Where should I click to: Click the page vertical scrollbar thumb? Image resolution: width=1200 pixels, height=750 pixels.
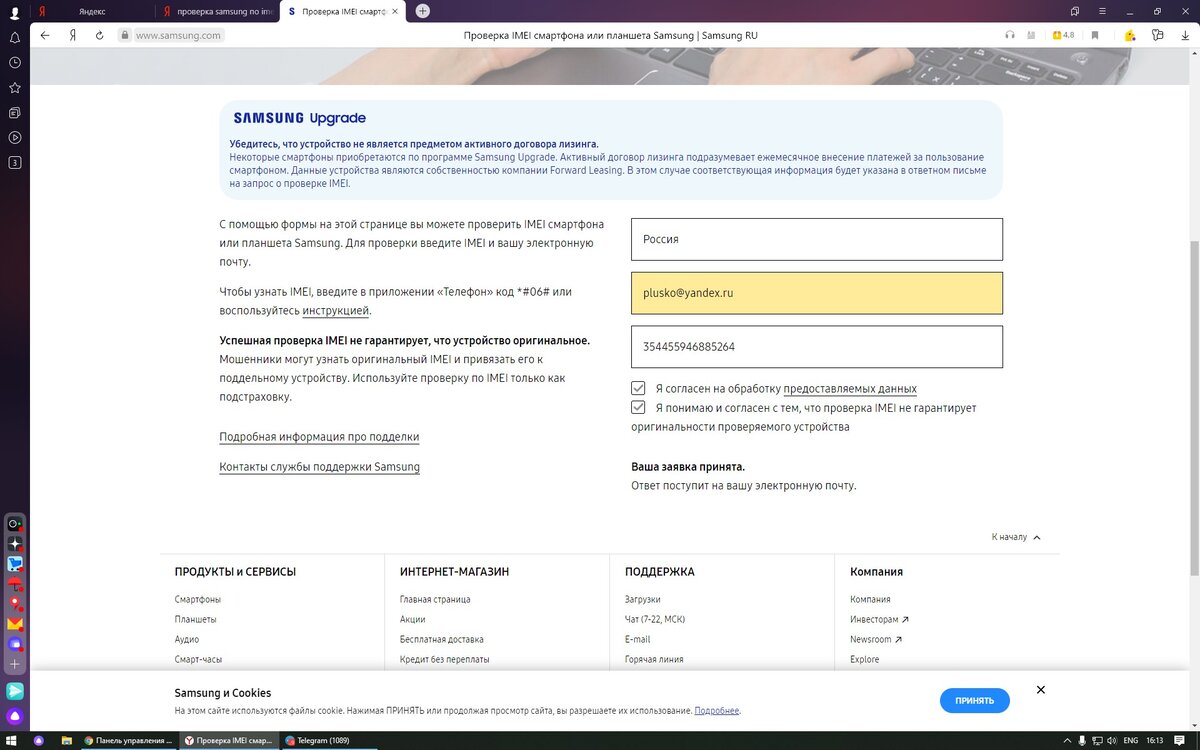1194,408
